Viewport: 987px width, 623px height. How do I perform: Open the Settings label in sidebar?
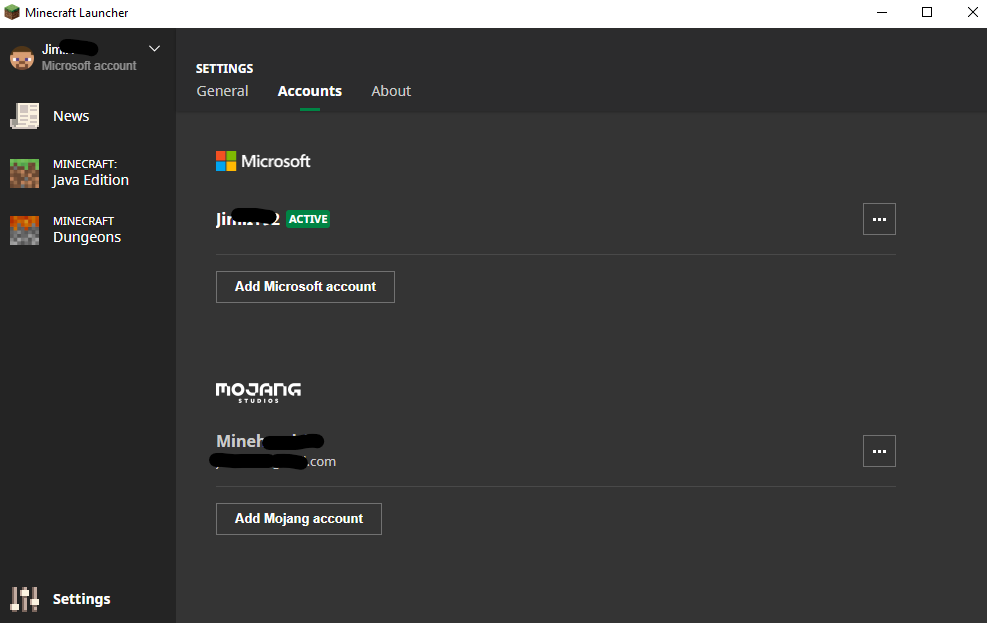point(82,599)
